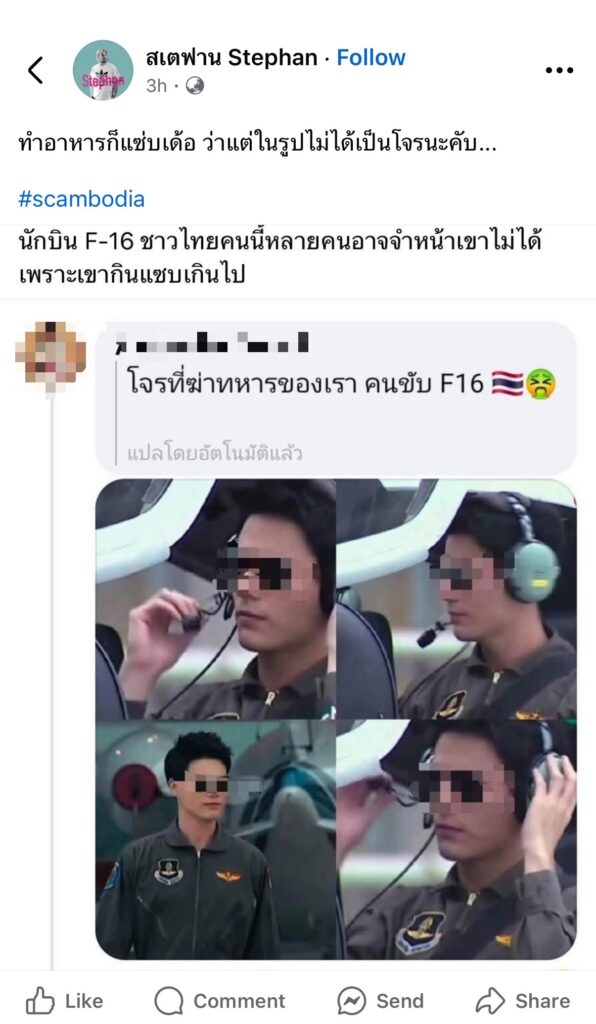Screen dimensions: 596x1024
Task: Open Stephan's profile picture
Action: [102, 70]
